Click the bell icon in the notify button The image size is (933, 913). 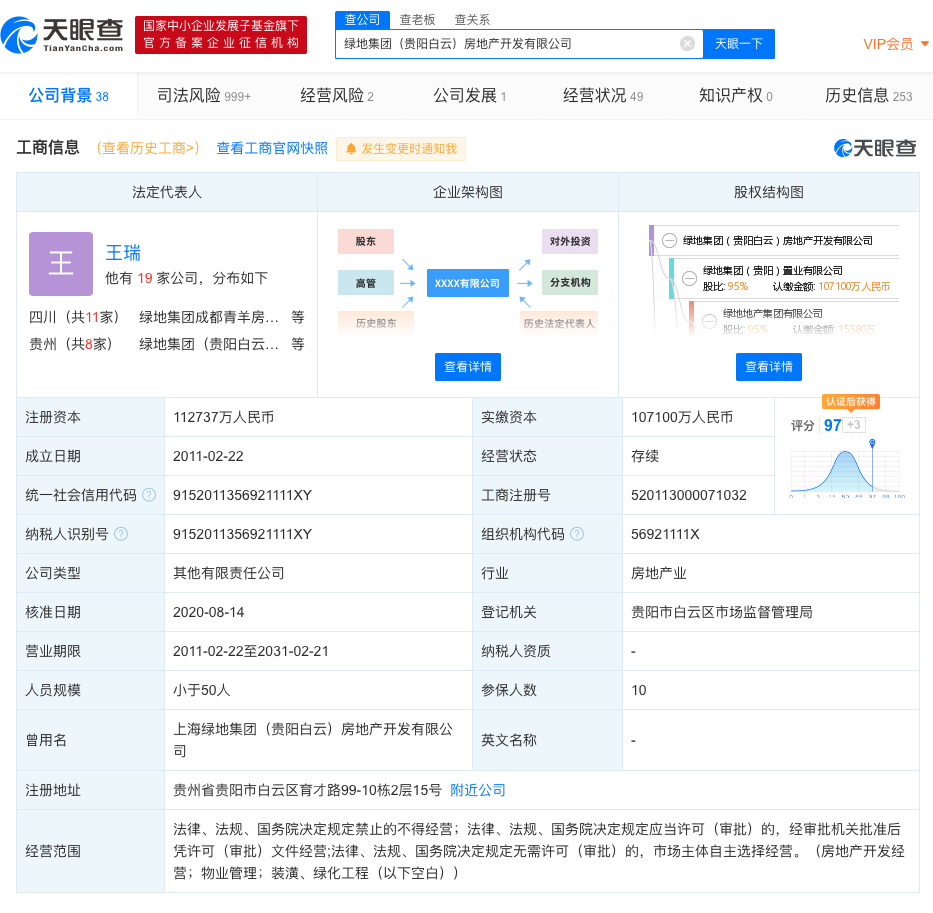[x=351, y=149]
